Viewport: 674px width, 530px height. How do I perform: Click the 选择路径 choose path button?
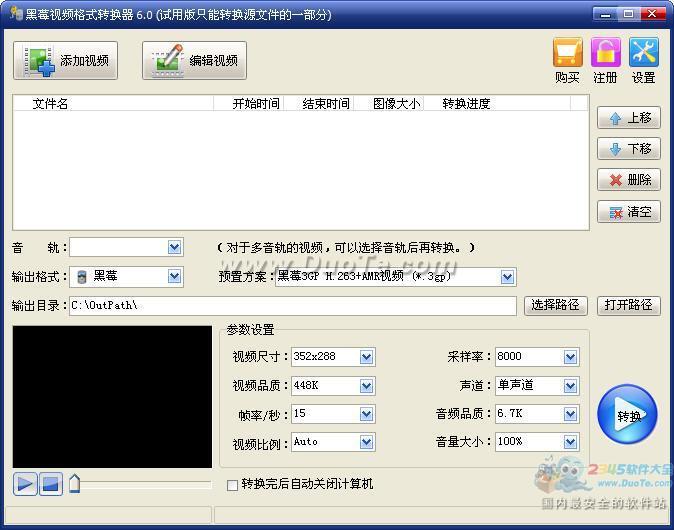[556, 306]
